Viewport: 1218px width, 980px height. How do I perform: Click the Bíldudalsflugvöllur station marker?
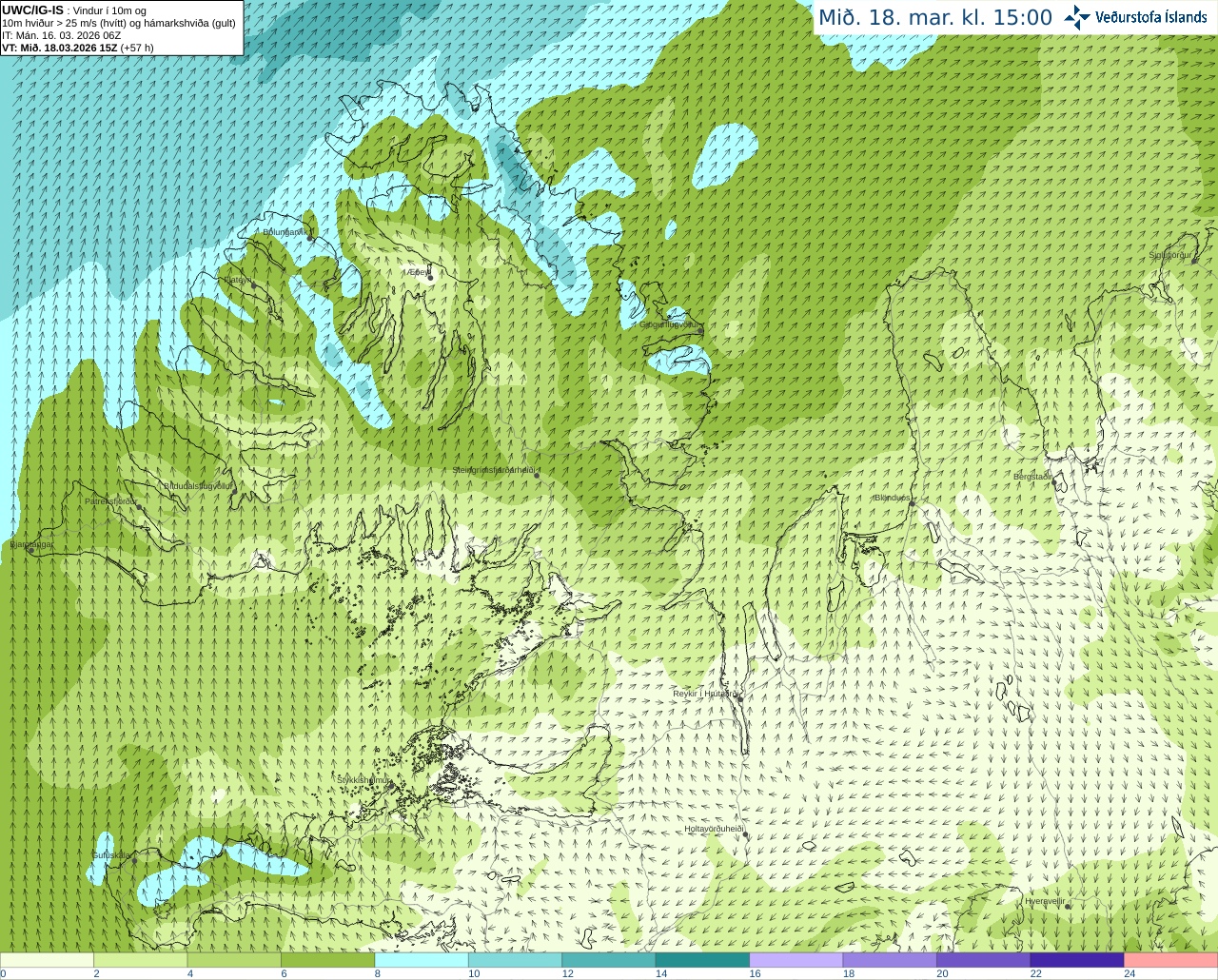tap(233, 491)
